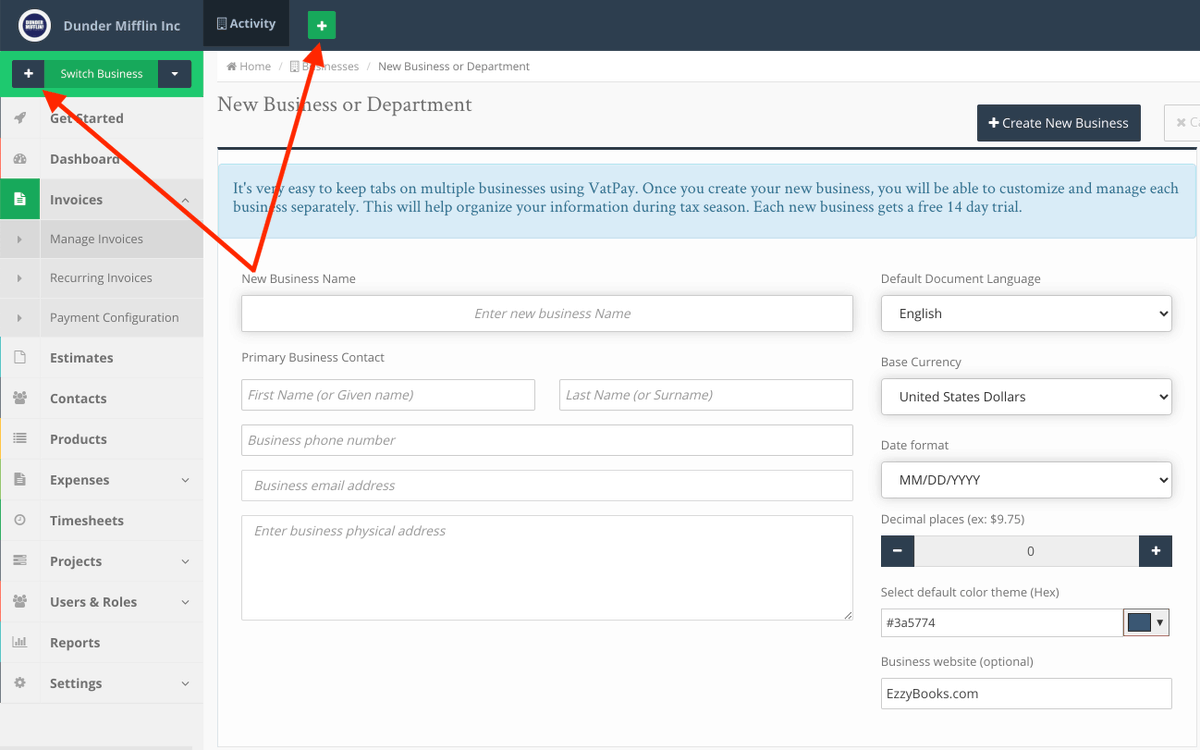
Task: Click the green Invoices document icon
Action: 20,200
